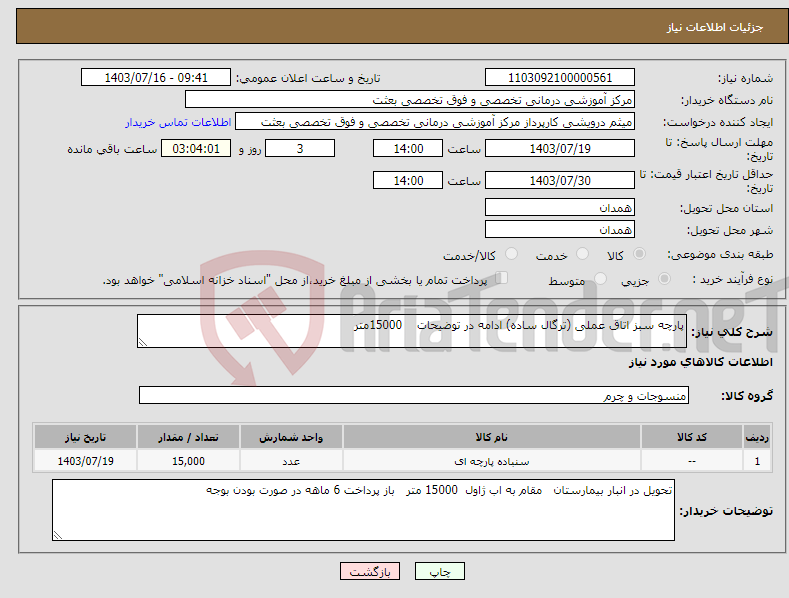The width and height of the screenshot is (789, 598).
Task: Click the item name cell سنباده پارچه ای
Action: (492, 461)
